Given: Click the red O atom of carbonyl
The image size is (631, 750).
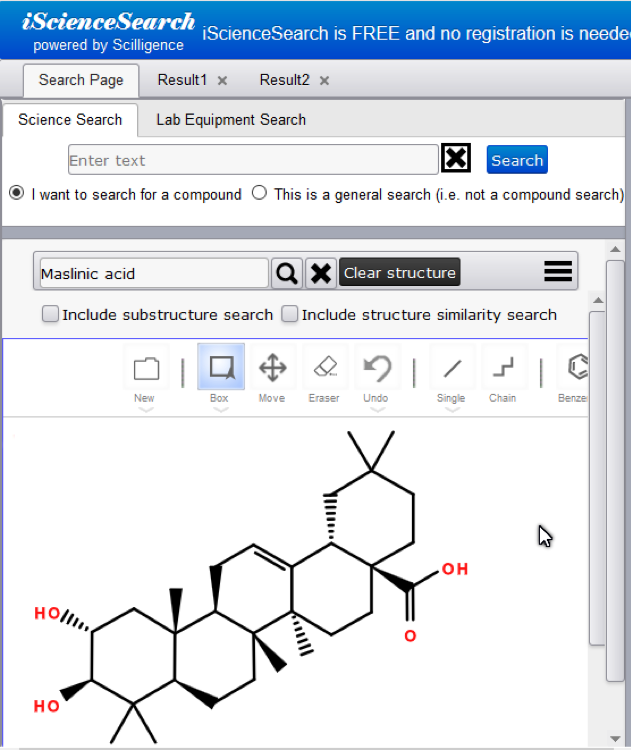Looking at the screenshot, I should coord(410,636).
